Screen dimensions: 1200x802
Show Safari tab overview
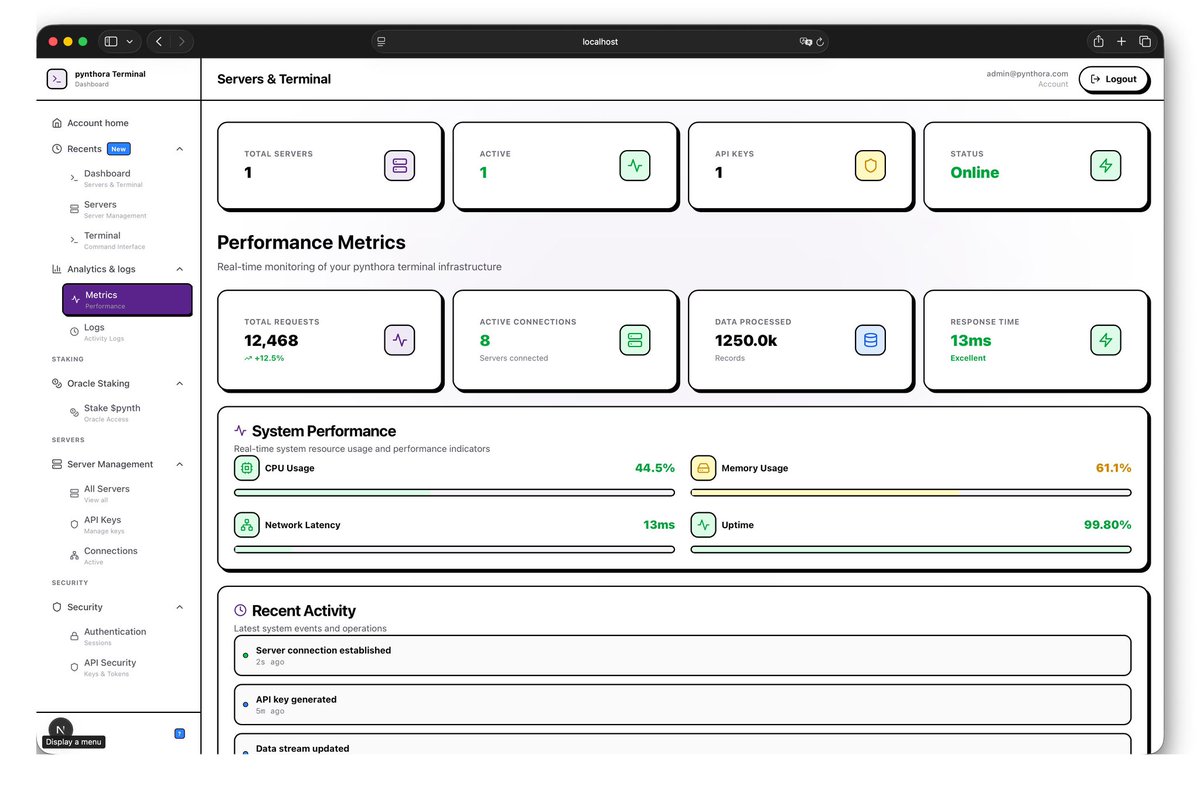pyautogui.click(x=1145, y=41)
